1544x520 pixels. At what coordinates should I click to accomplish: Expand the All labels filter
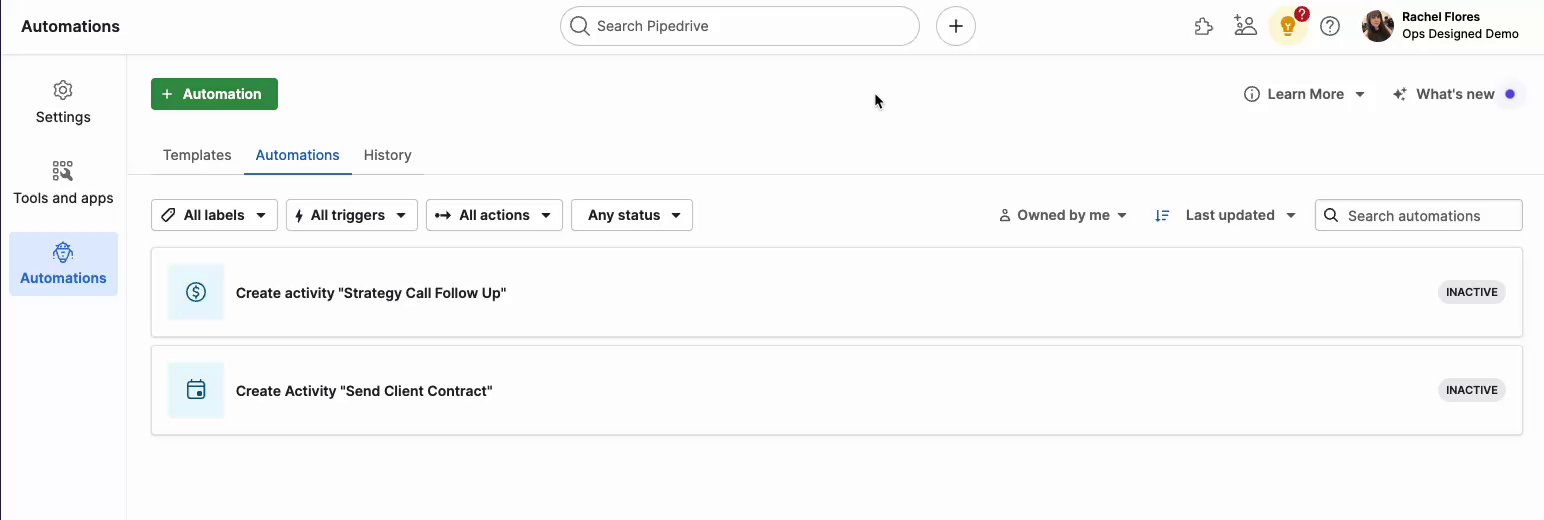(x=214, y=215)
